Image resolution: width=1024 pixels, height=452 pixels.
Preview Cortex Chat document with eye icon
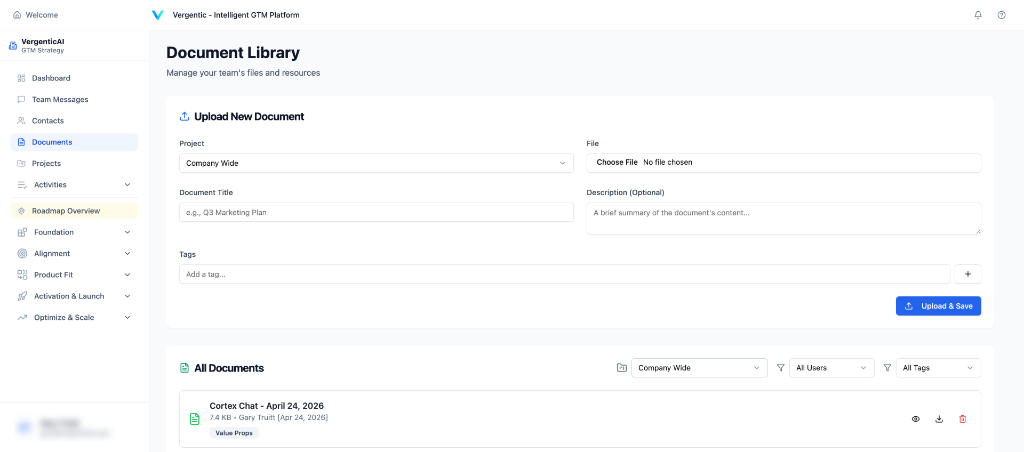coord(916,419)
